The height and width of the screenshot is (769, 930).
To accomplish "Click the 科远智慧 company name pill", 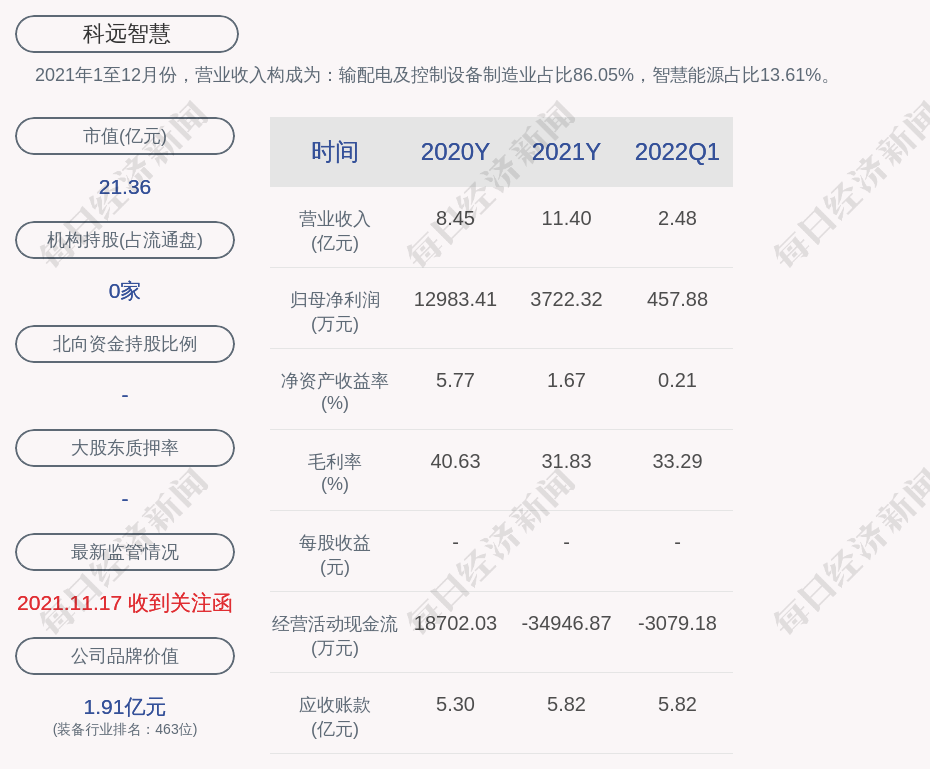I will click(x=126, y=34).
